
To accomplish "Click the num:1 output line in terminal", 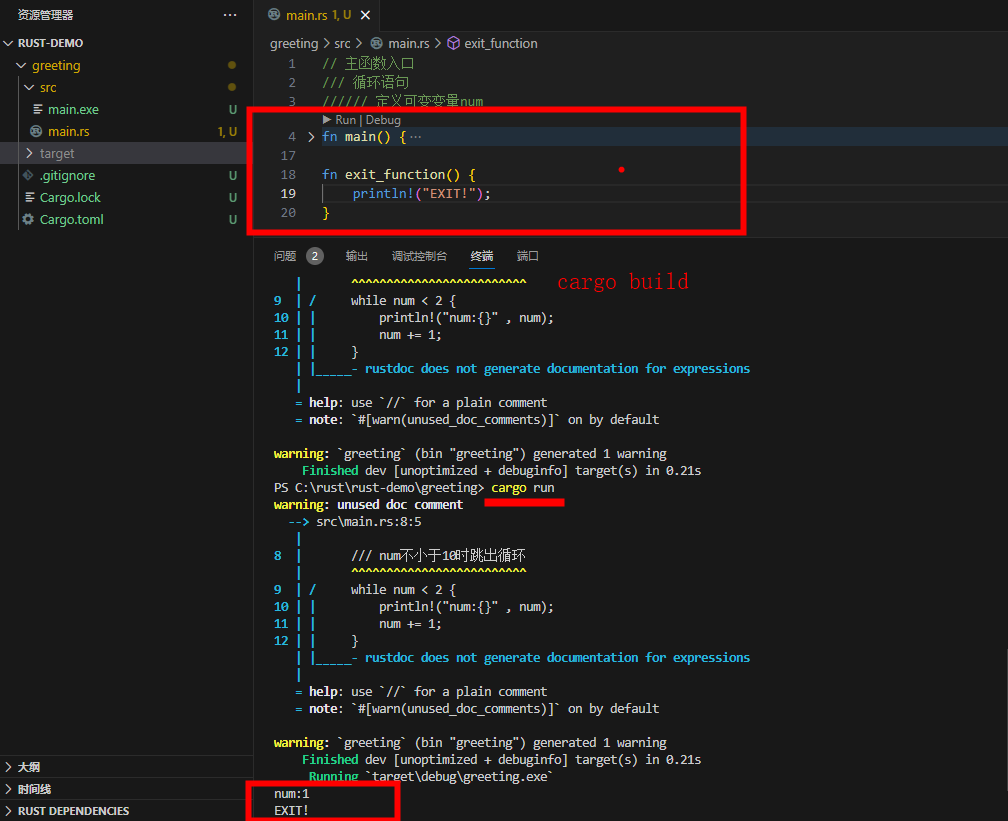I will pos(291,794).
